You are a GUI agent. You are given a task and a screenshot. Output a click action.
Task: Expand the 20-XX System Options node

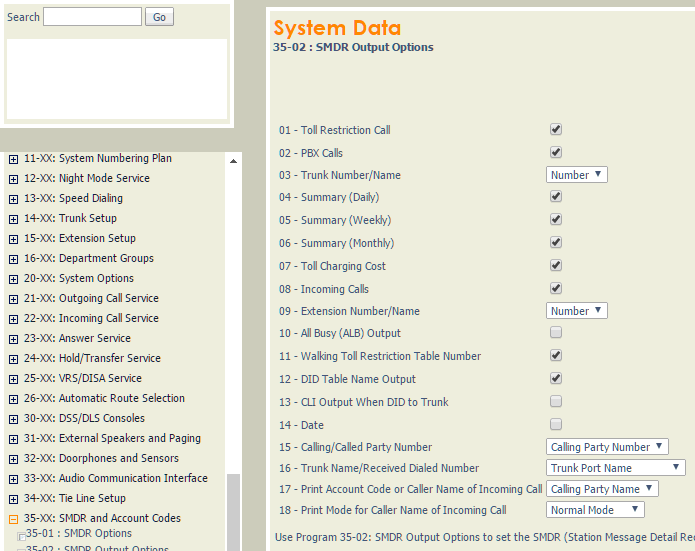pyautogui.click(x=13, y=279)
